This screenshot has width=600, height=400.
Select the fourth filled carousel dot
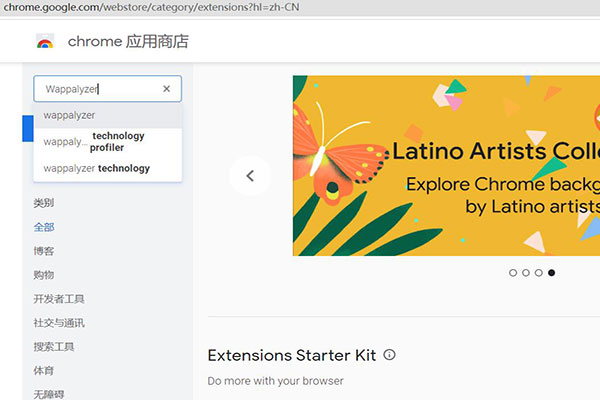(x=551, y=273)
